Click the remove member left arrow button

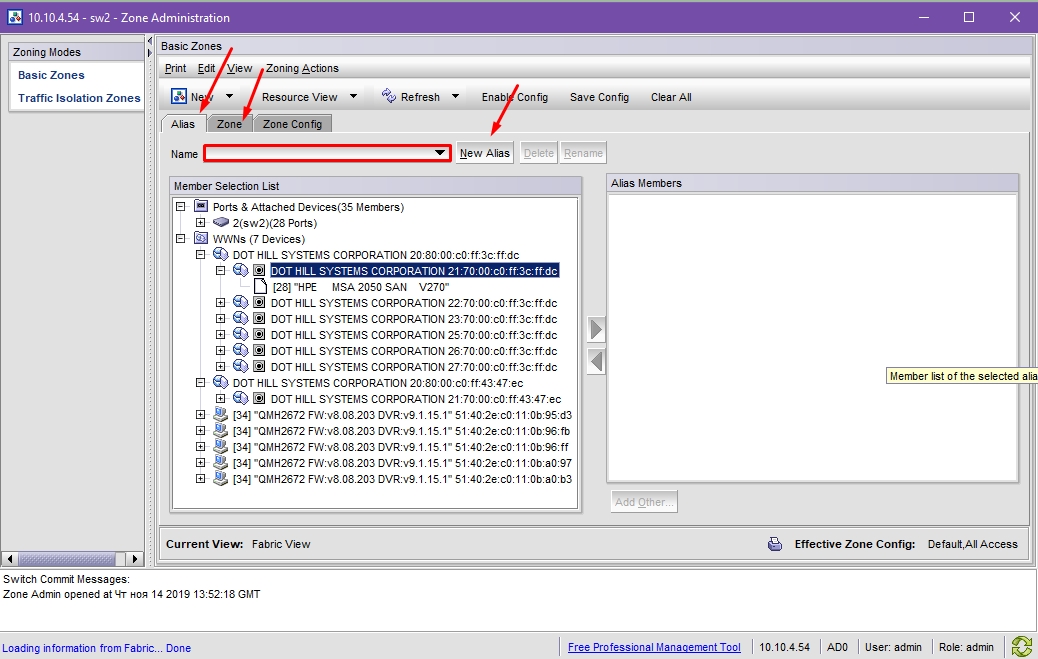pos(596,362)
